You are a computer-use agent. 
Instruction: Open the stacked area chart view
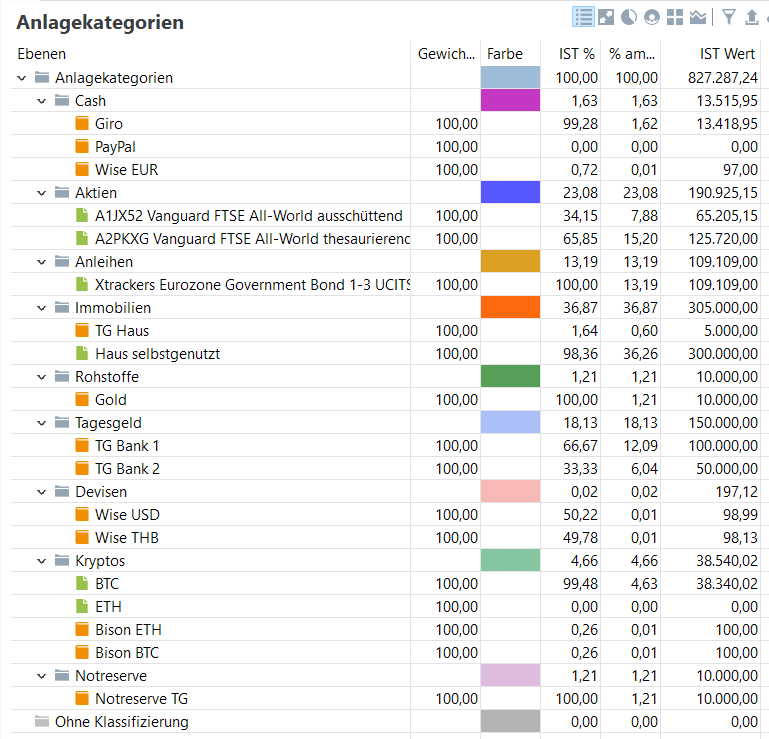click(x=698, y=17)
